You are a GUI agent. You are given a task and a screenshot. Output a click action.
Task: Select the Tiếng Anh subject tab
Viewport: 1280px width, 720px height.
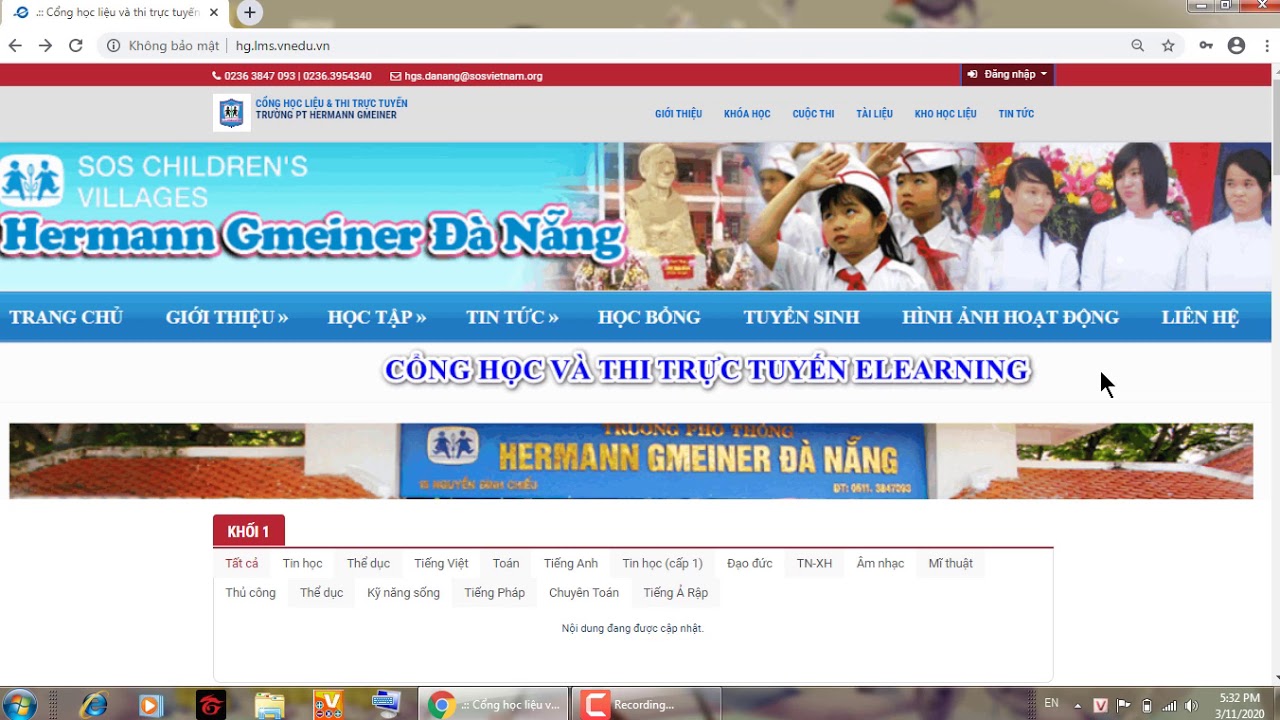click(571, 564)
